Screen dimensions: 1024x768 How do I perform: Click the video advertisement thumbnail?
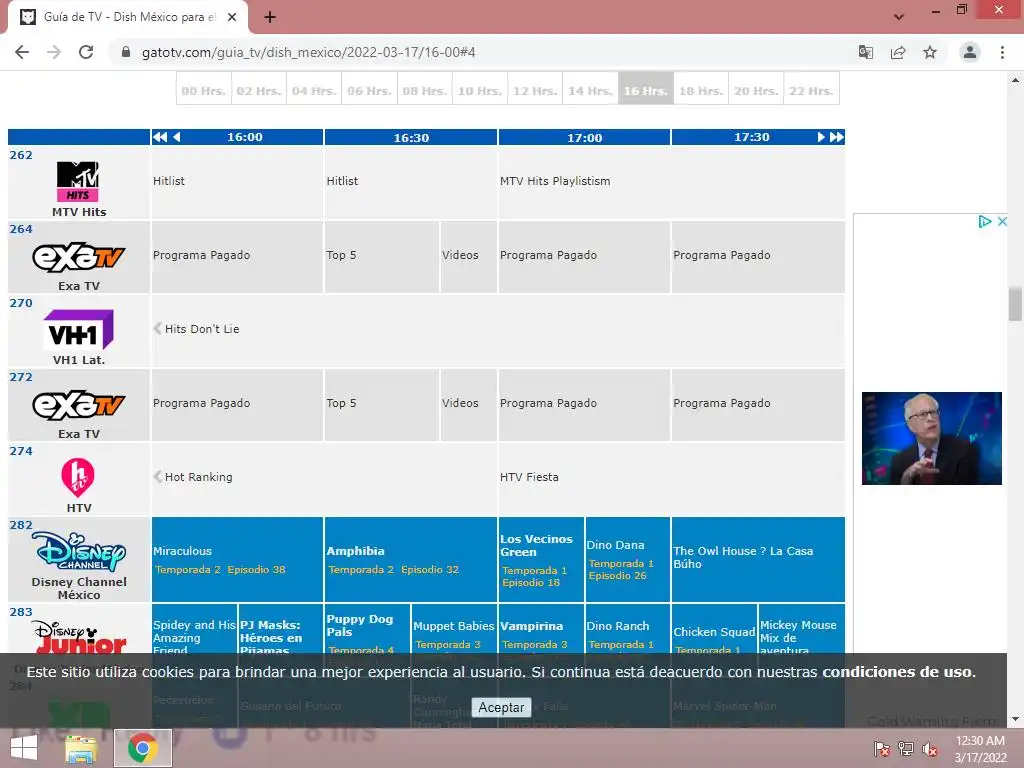coord(931,438)
